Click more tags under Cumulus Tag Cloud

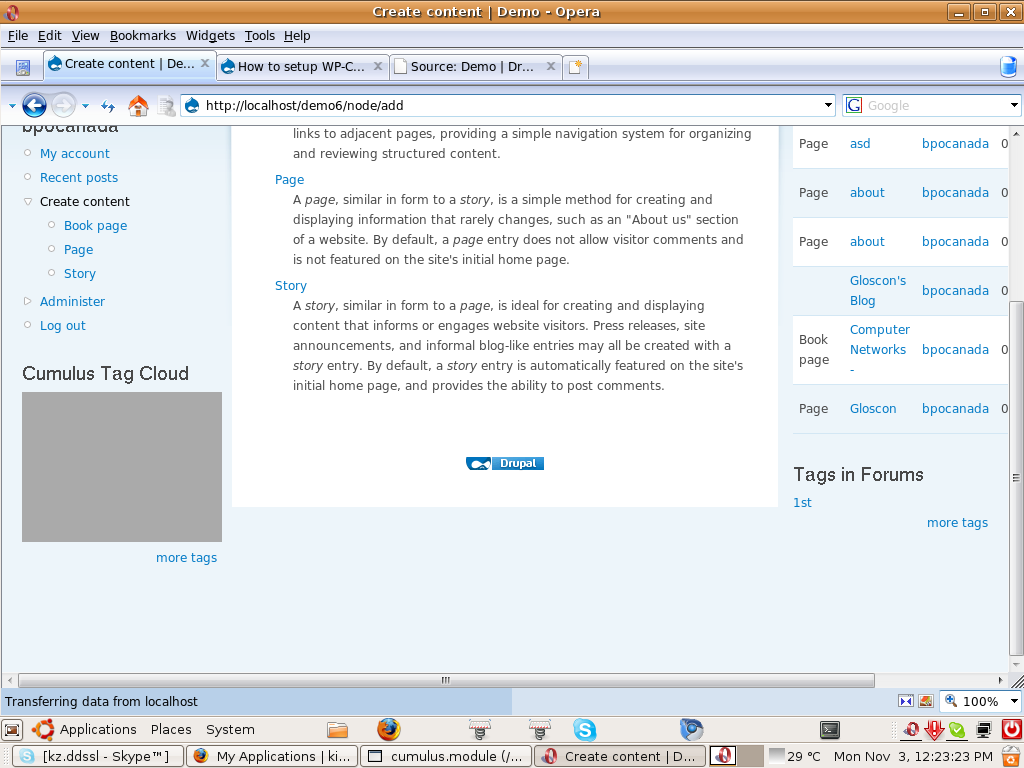tap(186, 557)
